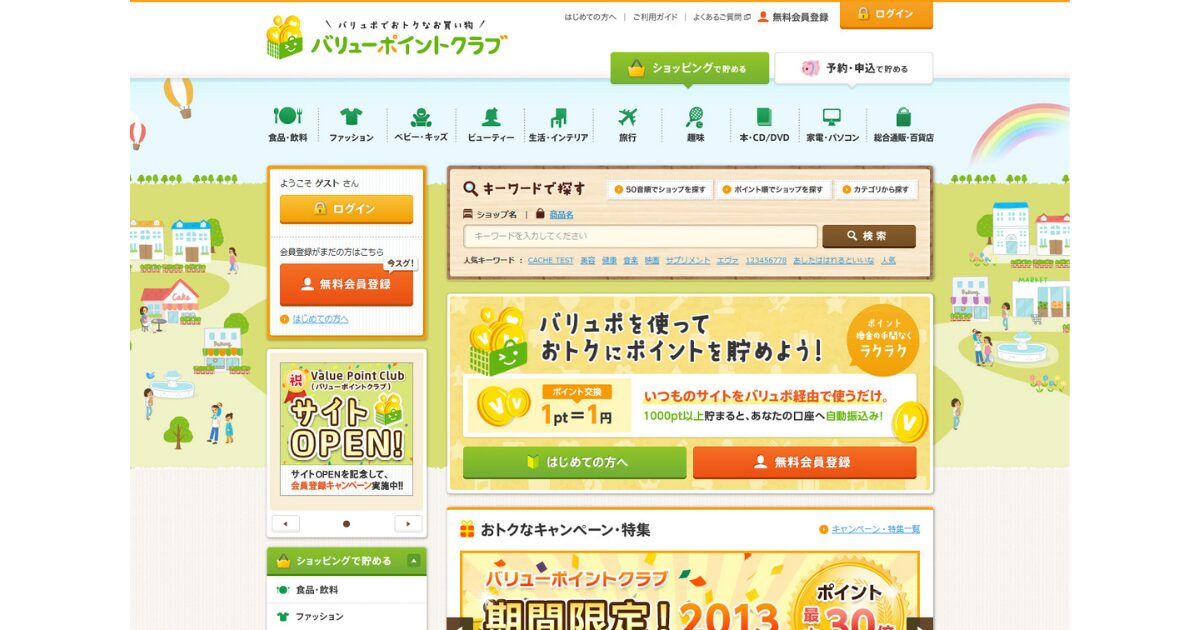Viewport: 1200px width, 630px height.
Task: Click the orange 無料会員登録 banner button
Action: click(x=804, y=462)
